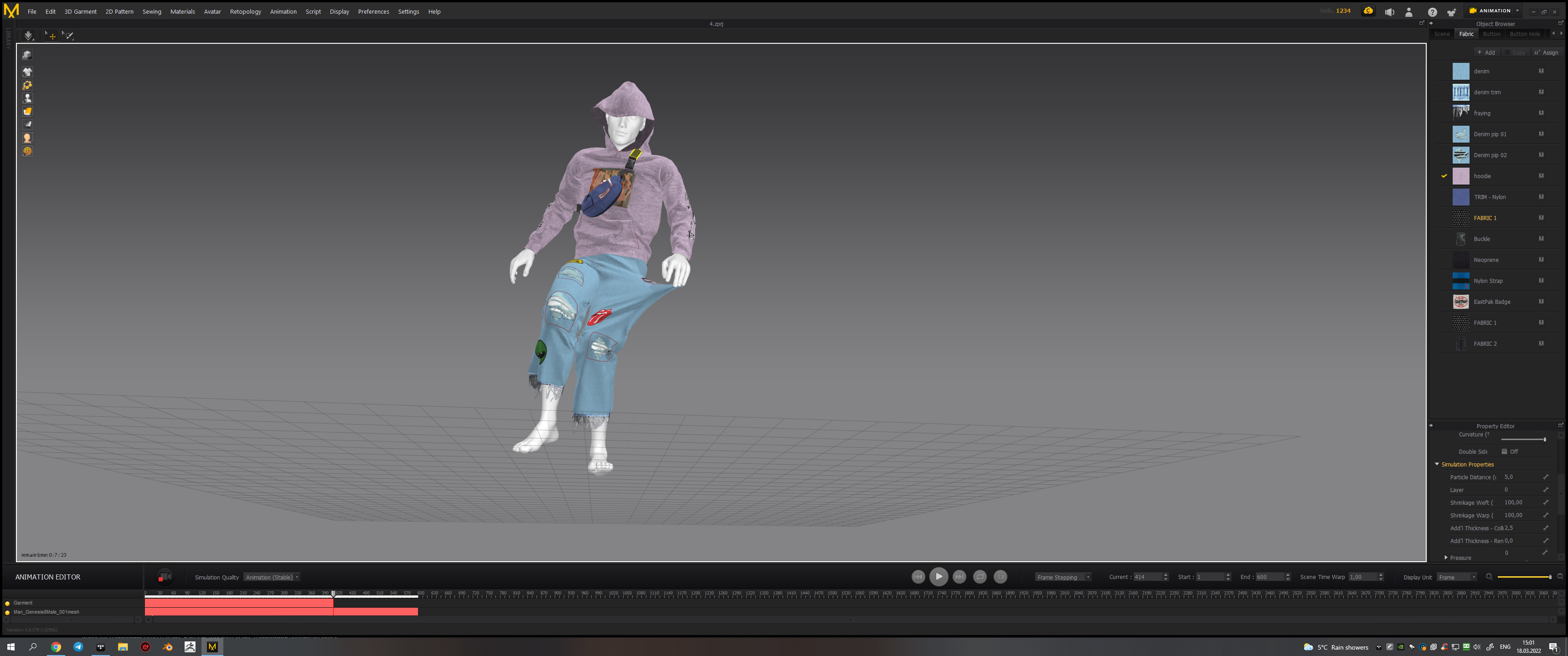Image resolution: width=1568 pixels, height=656 pixels.
Task: Toggle the show avatar icon
Action: coord(27,98)
